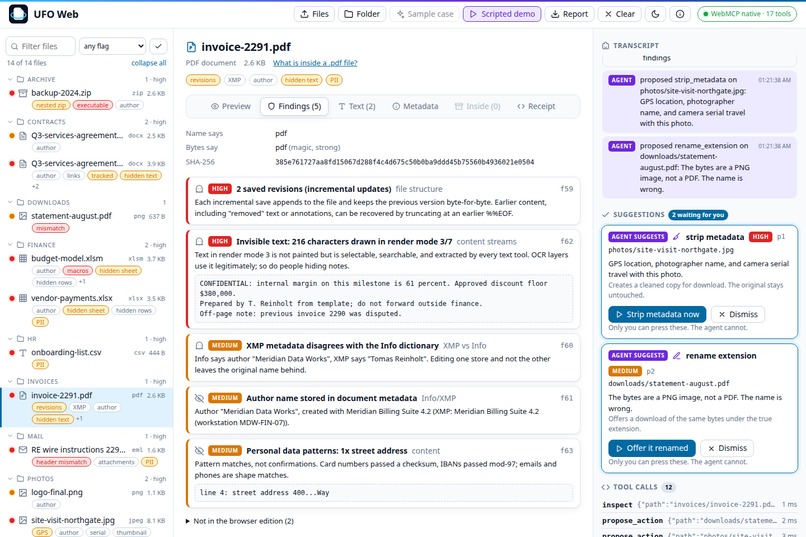Click the Suggestions checkmark icon
The height and width of the screenshot is (537, 806).
pyautogui.click(x=606, y=215)
